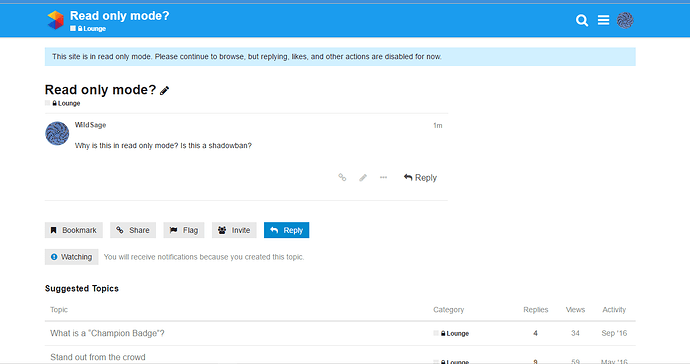Click the Discourse site logo in header
This screenshot has height=364, width=690.
[x=55, y=20]
